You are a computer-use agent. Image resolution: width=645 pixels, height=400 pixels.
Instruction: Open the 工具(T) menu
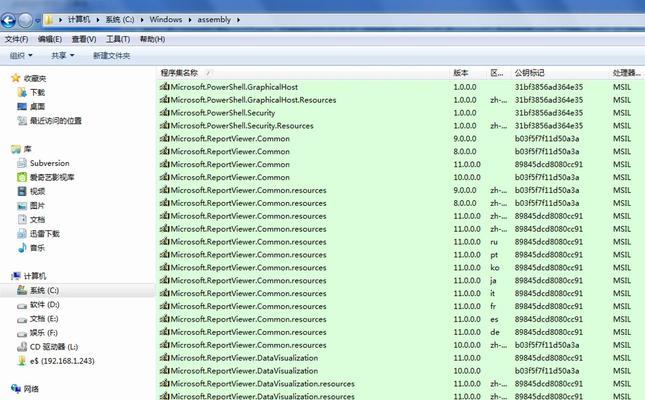click(118, 39)
